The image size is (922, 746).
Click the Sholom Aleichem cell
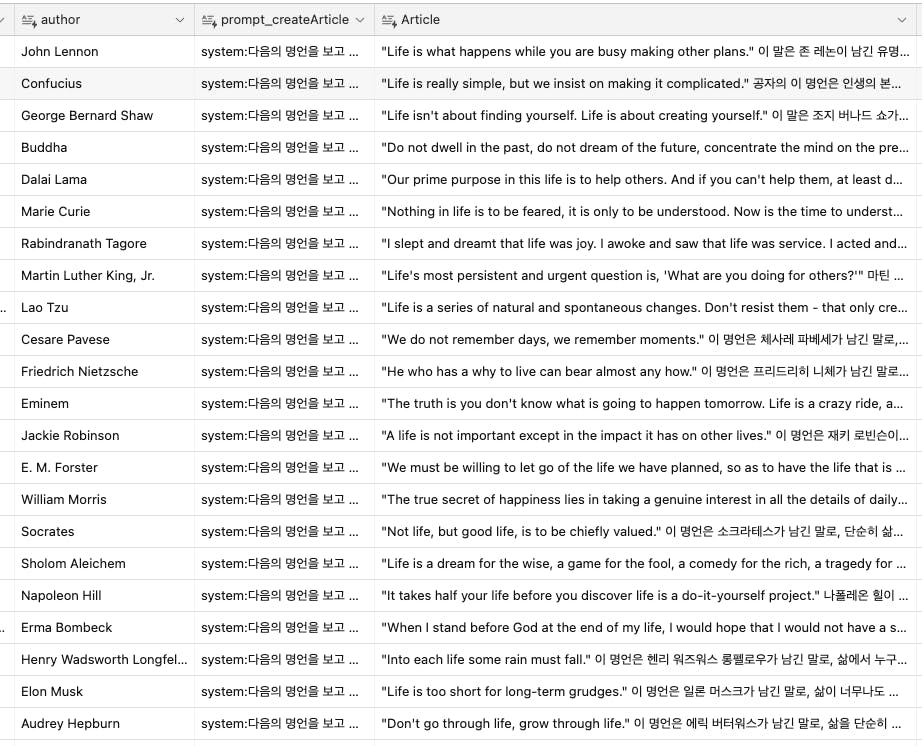[104, 564]
